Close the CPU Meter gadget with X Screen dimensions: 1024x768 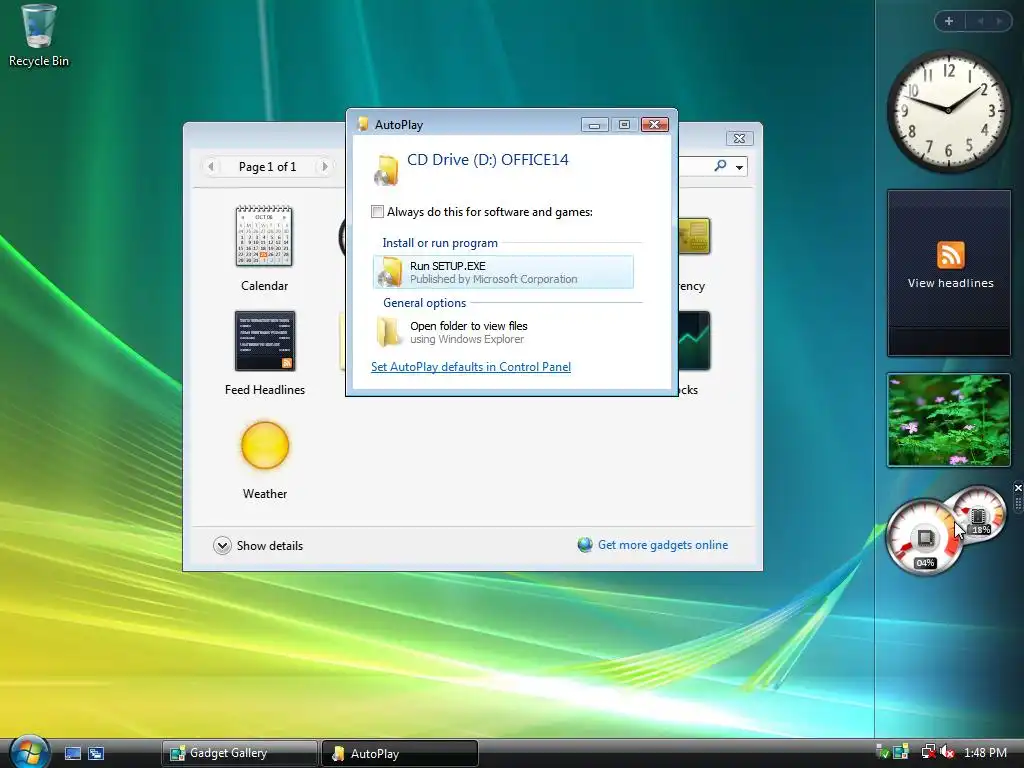[x=1017, y=488]
